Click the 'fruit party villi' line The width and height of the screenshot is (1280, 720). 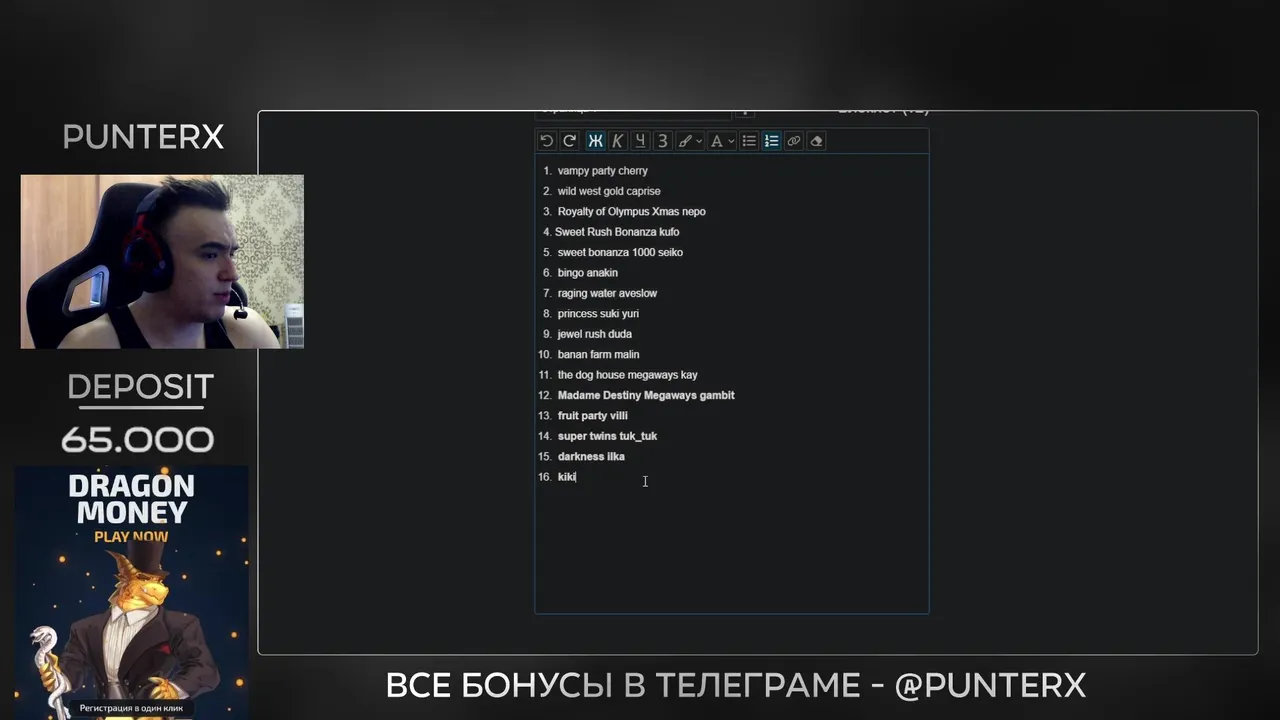pos(593,416)
